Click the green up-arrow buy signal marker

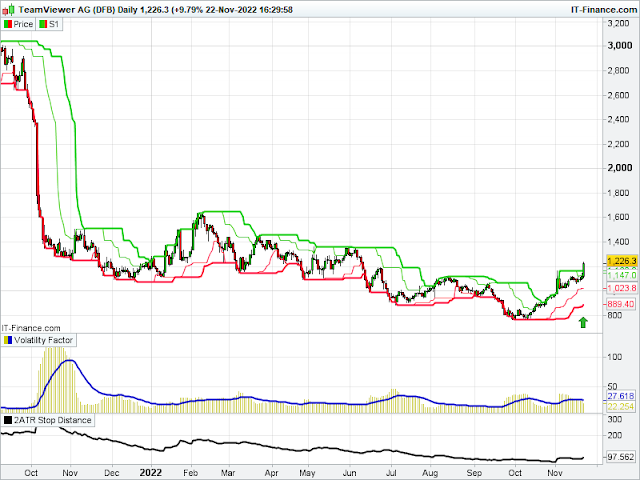pyautogui.click(x=583, y=322)
